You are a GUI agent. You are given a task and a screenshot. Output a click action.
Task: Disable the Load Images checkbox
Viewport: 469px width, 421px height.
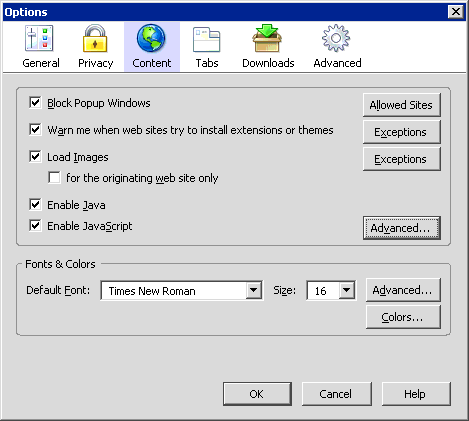click(x=35, y=156)
